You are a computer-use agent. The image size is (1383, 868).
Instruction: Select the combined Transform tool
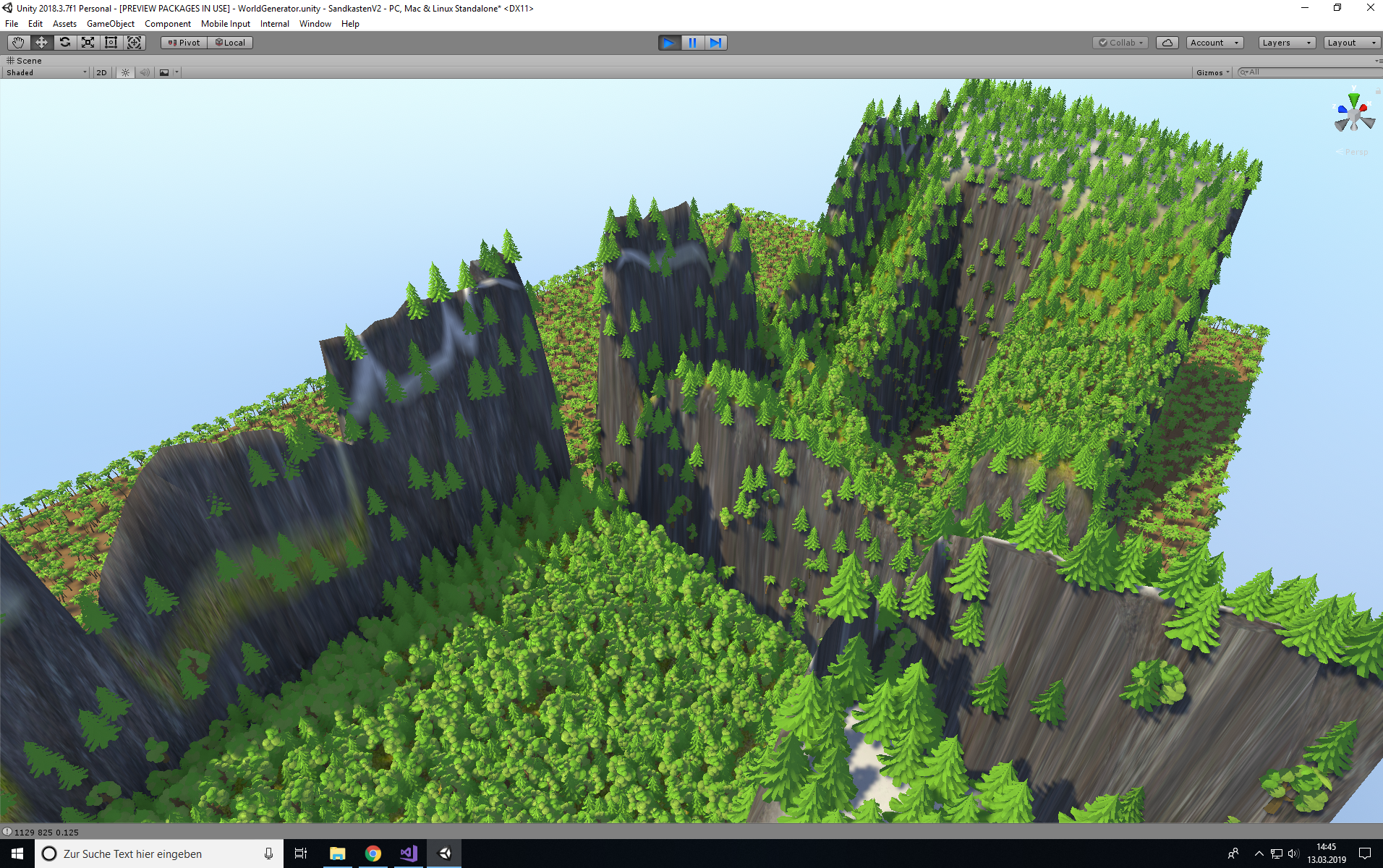135,43
